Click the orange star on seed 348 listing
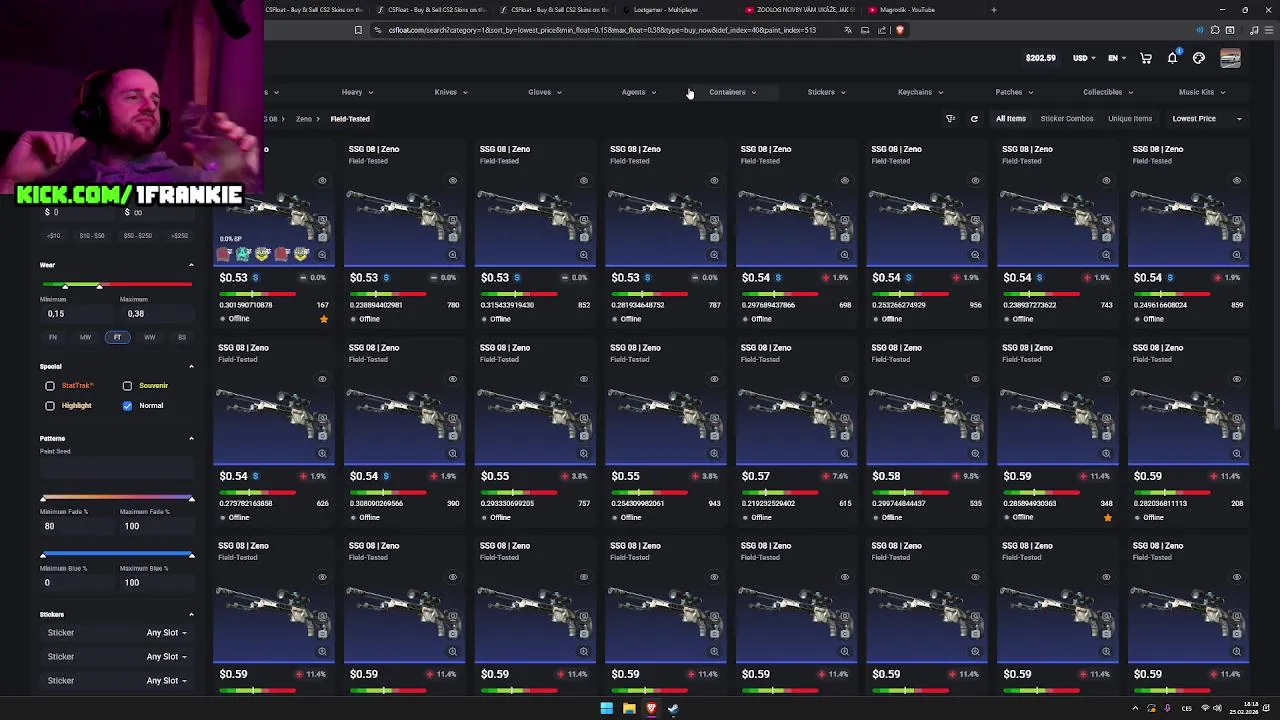The image size is (1280, 720). click(1107, 517)
